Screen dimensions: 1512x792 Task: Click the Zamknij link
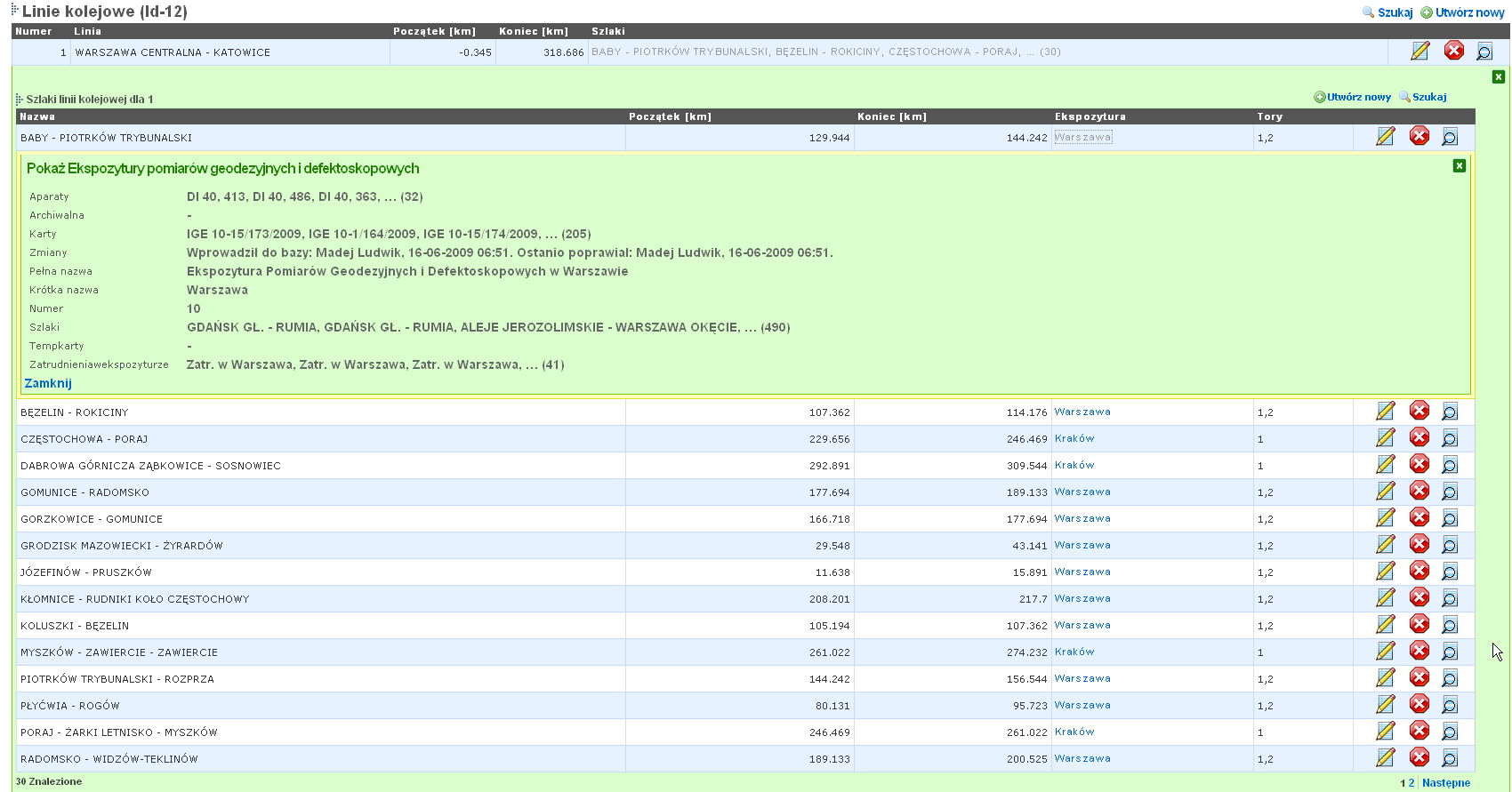(x=48, y=383)
